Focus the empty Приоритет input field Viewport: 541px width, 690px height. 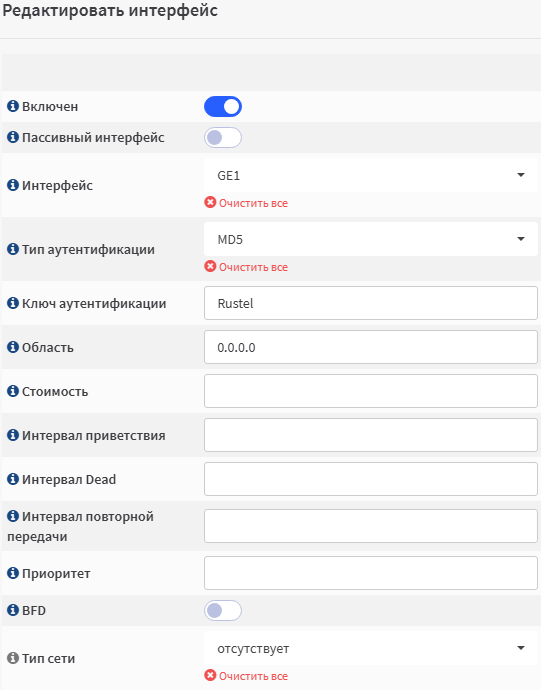[371, 573]
